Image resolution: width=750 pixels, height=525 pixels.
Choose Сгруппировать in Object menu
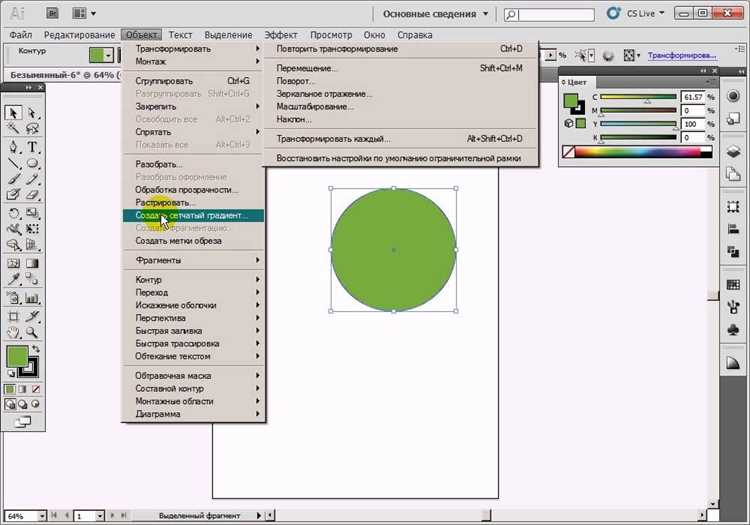tap(194, 81)
